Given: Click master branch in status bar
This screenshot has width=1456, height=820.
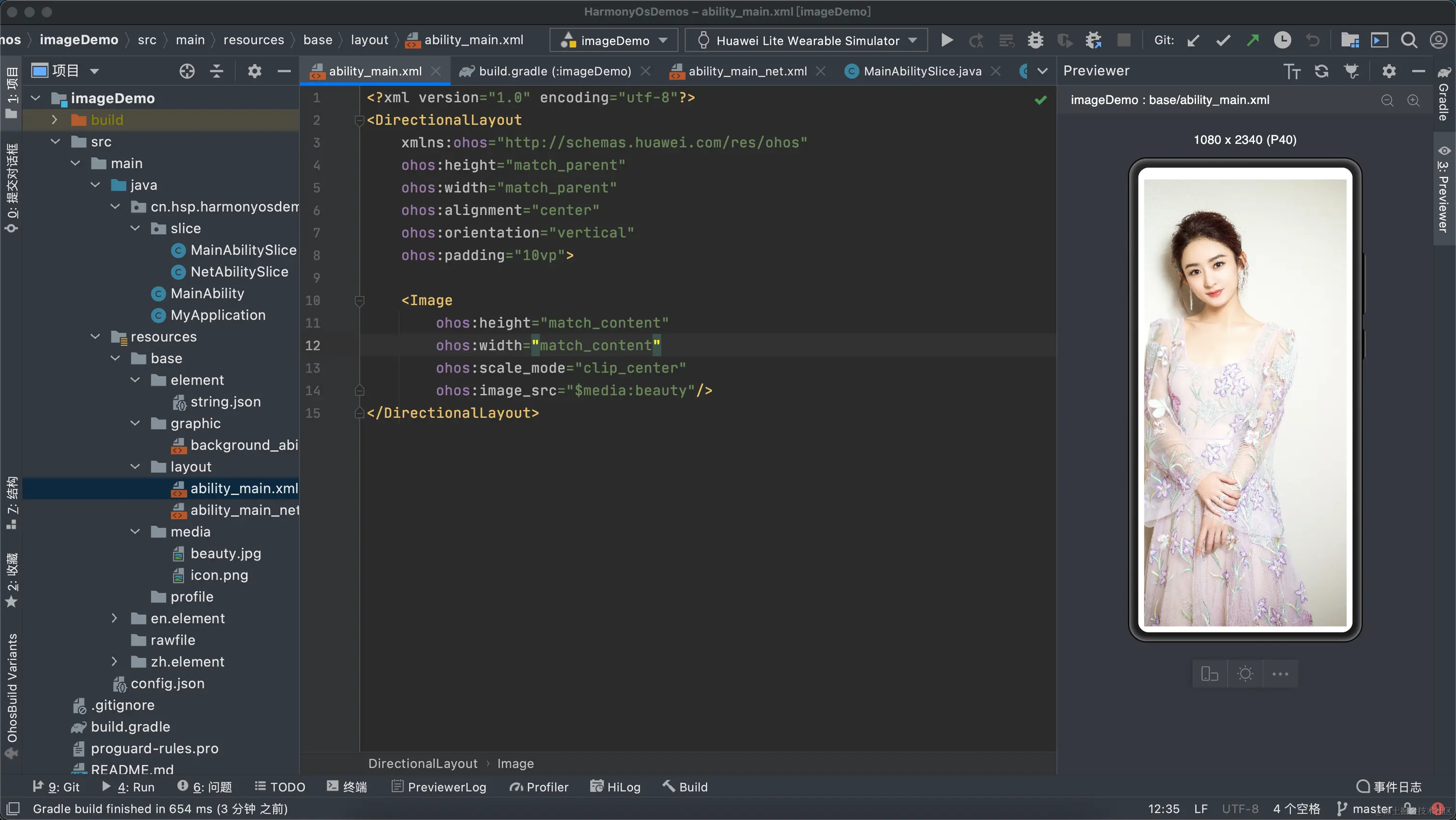Looking at the screenshot, I should [x=1371, y=809].
